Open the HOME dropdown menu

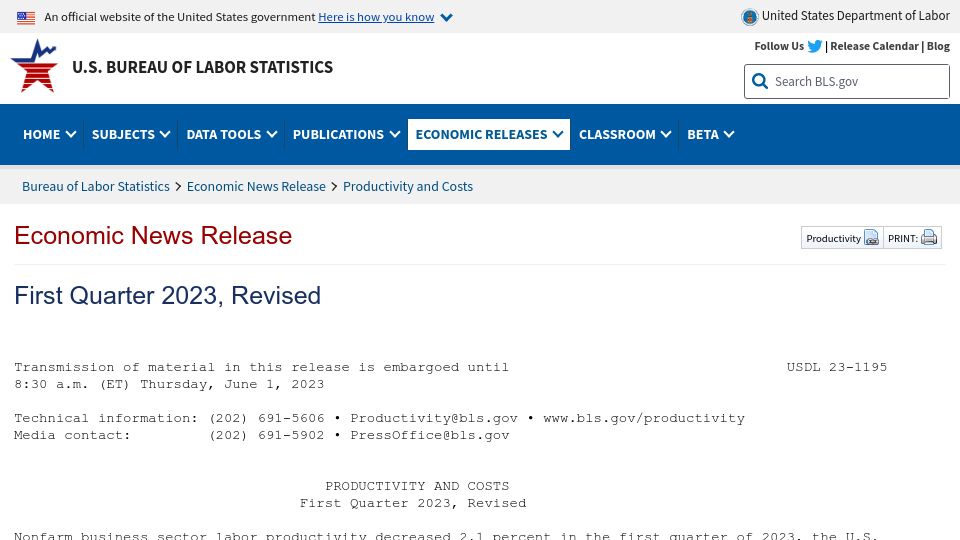coord(50,135)
